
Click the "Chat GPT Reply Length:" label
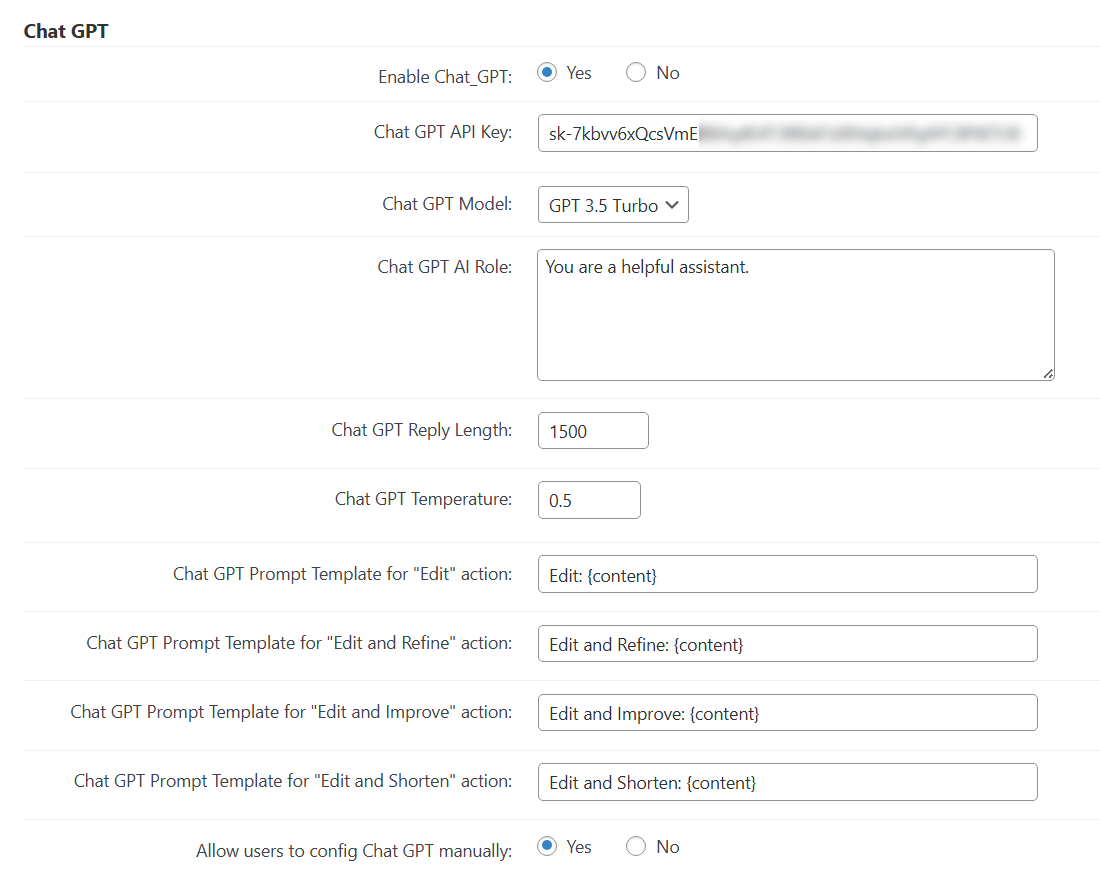422,430
